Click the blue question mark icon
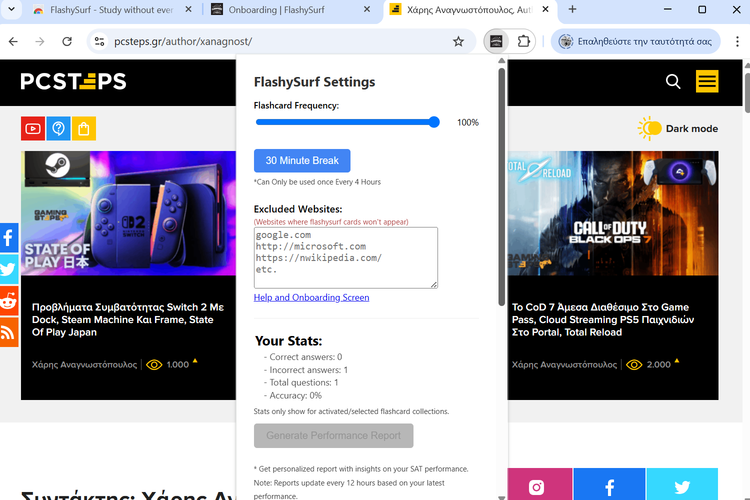Image resolution: width=750 pixels, height=500 pixels. (59, 129)
